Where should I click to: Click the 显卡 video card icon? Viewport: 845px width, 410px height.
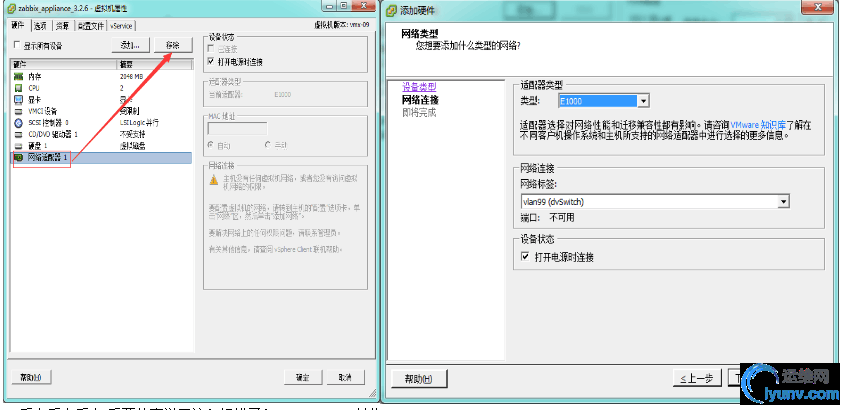click(x=19, y=100)
